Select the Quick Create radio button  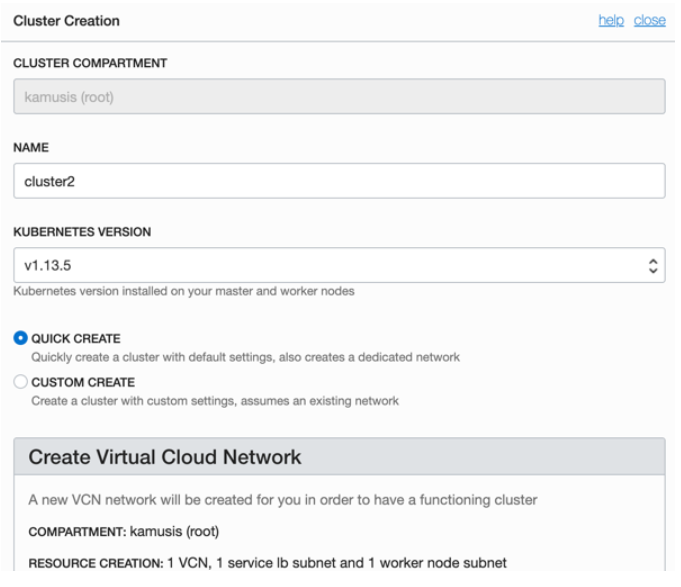[21, 339]
